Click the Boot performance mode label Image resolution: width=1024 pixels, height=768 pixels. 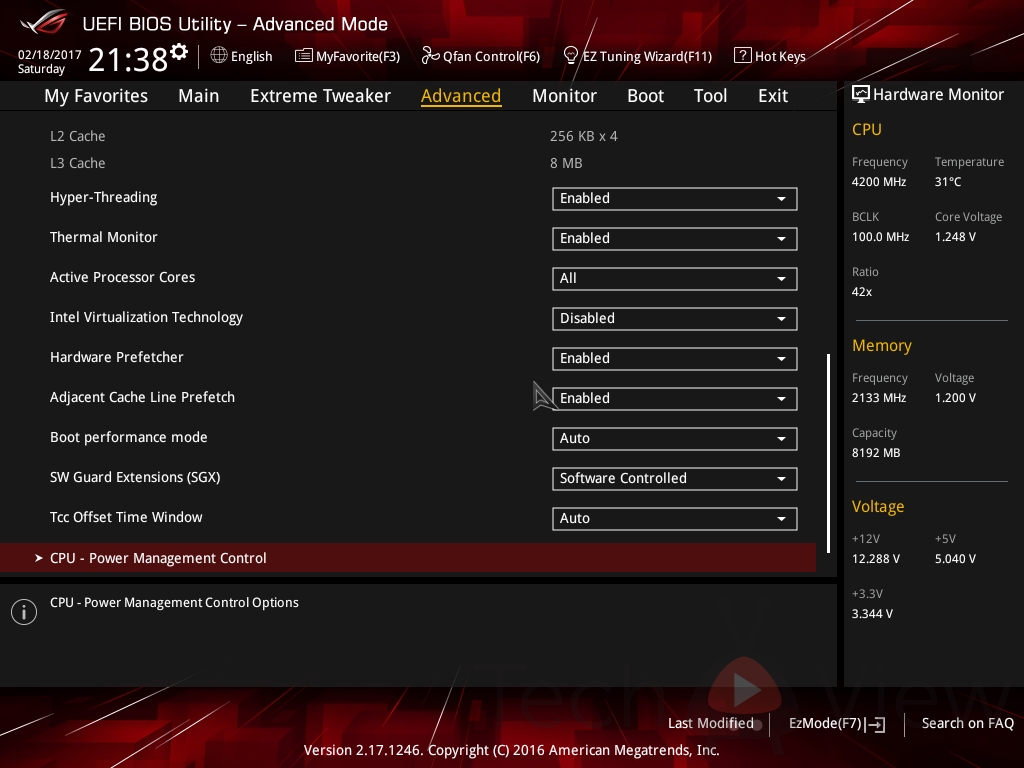(129, 438)
